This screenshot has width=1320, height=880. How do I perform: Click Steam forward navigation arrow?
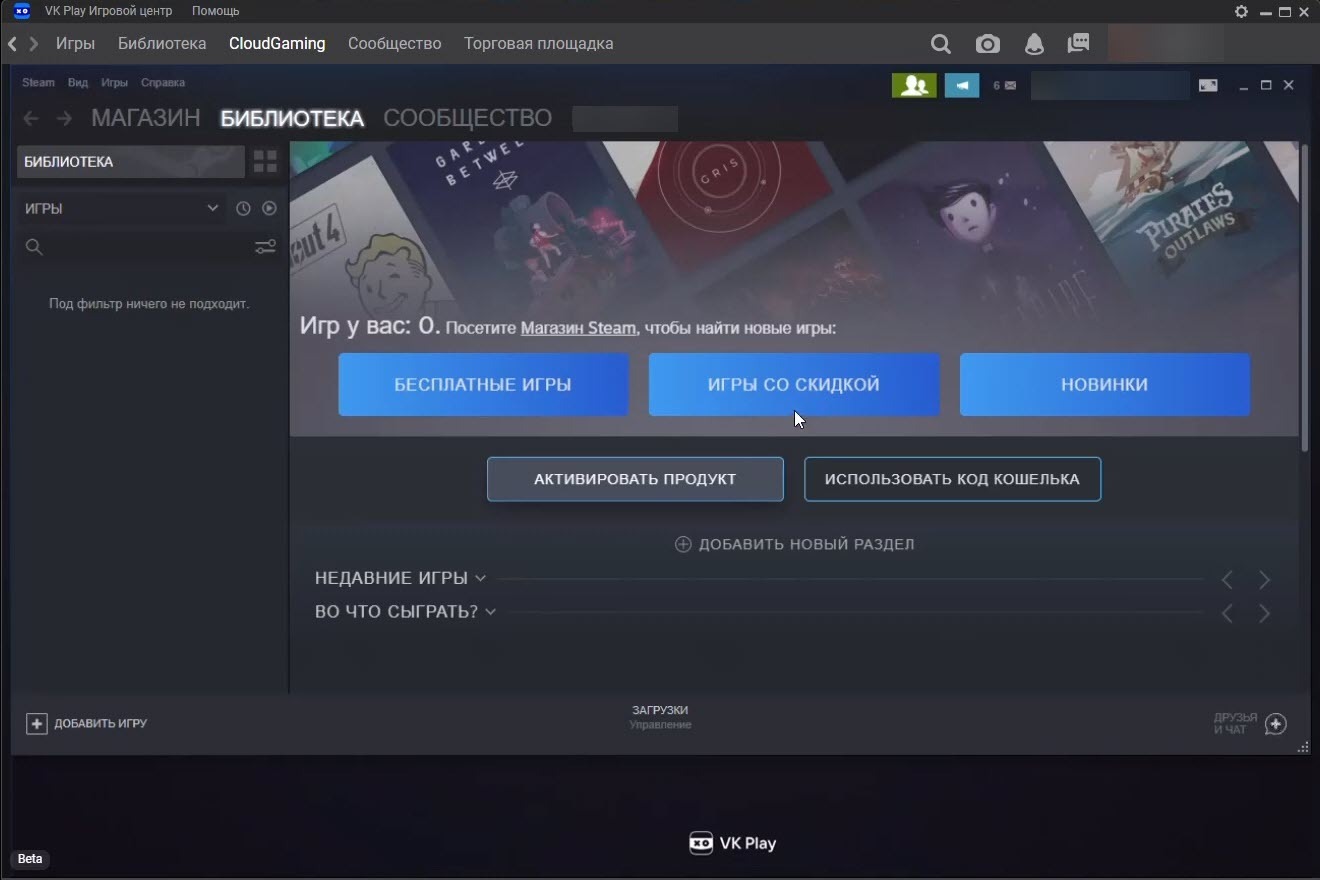pyautogui.click(x=64, y=118)
